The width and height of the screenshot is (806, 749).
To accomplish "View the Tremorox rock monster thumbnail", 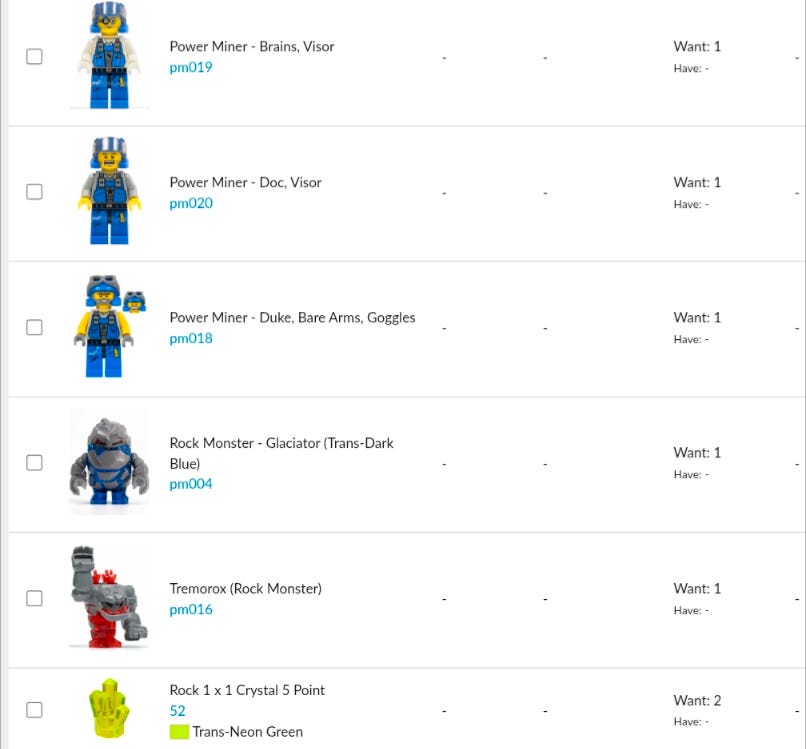I will point(109,597).
